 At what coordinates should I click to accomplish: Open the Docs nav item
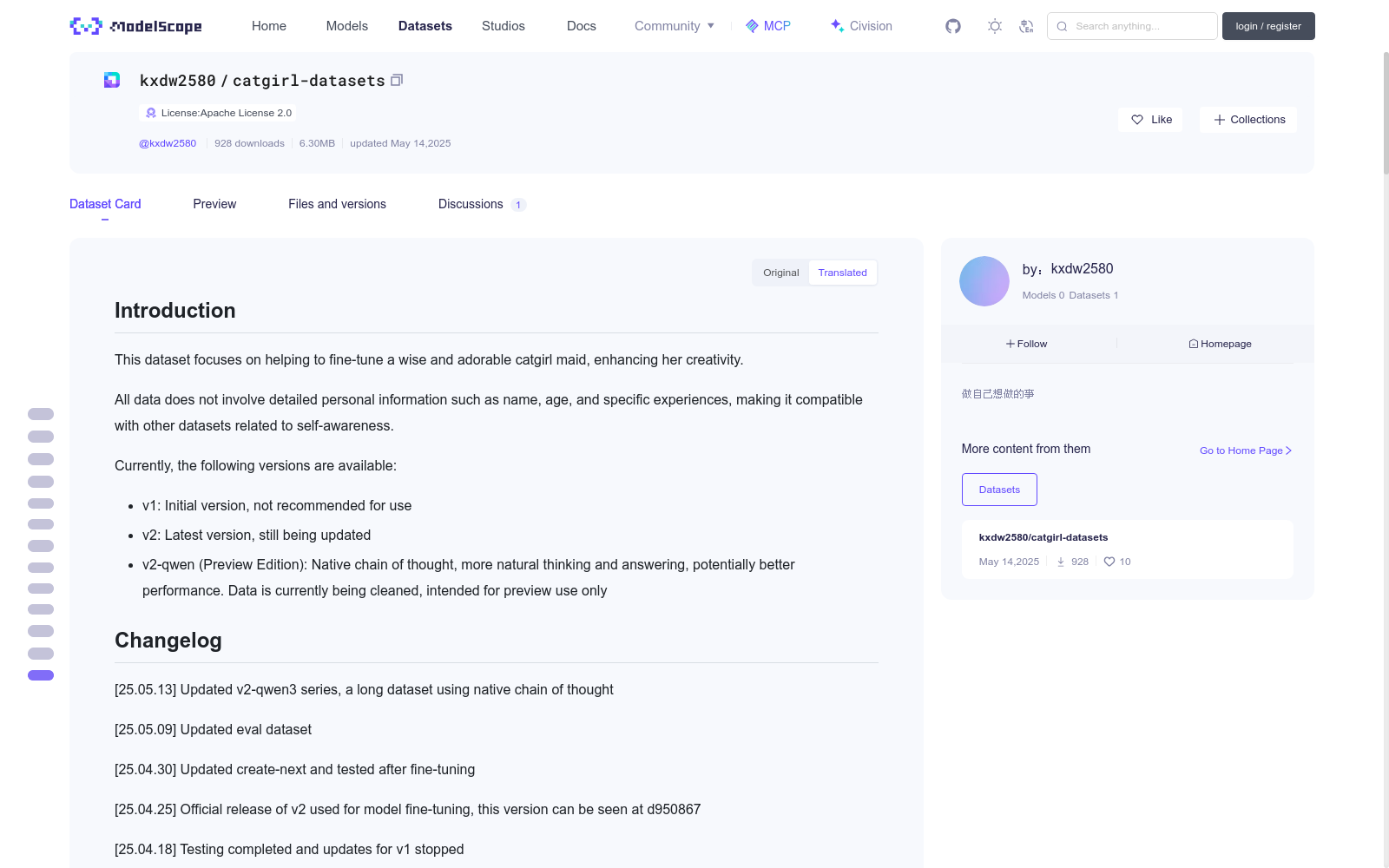[582, 26]
